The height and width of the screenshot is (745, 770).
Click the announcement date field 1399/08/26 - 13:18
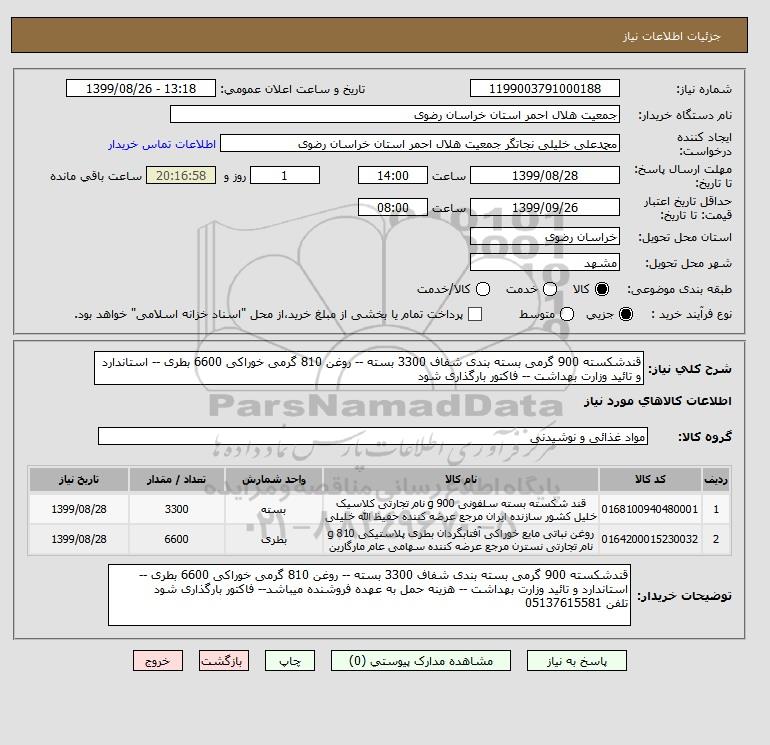pos(140,89)
